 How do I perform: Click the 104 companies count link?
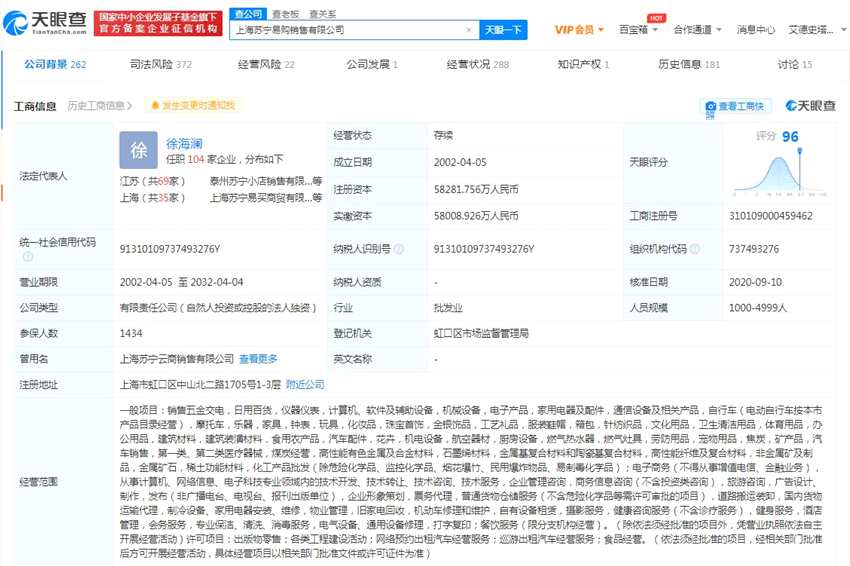click(x=196, y=159)
